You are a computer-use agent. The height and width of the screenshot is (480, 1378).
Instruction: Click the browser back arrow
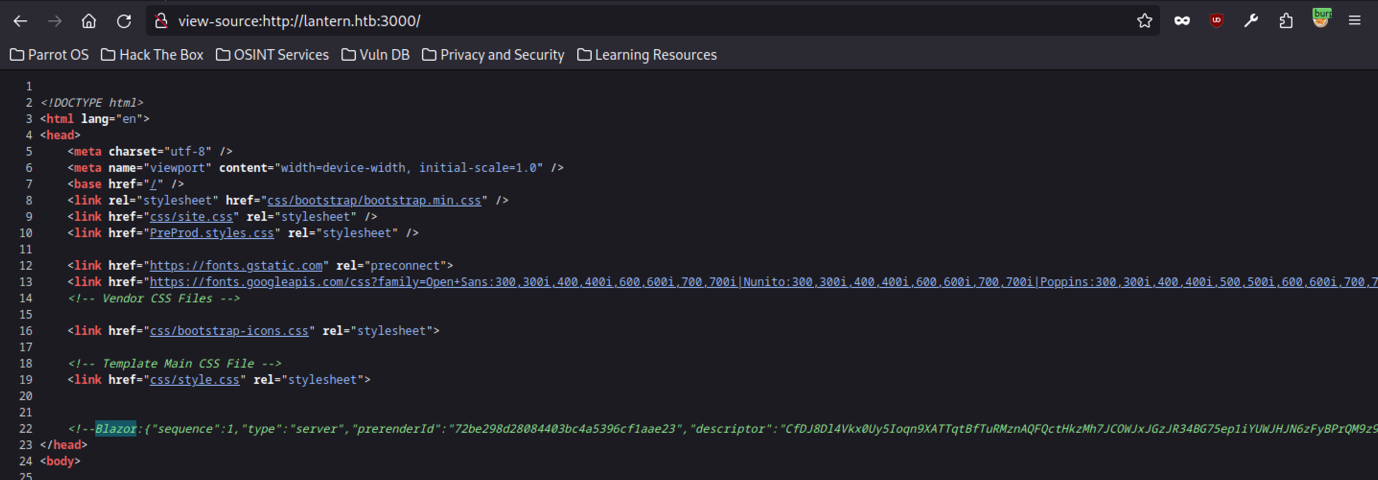click(x=20, y=21)
